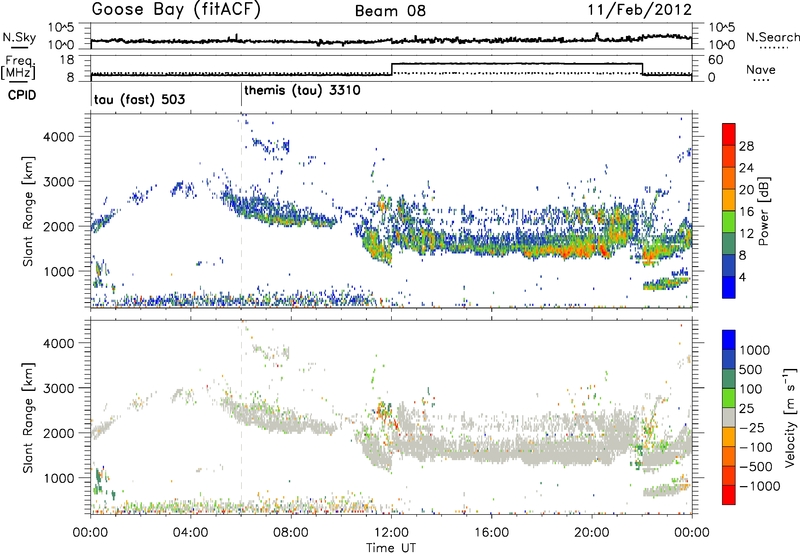This screenshot has height=554, width=800.
Task: Click the 'Power [dB]' color bar label
Action: coord(763,211)
